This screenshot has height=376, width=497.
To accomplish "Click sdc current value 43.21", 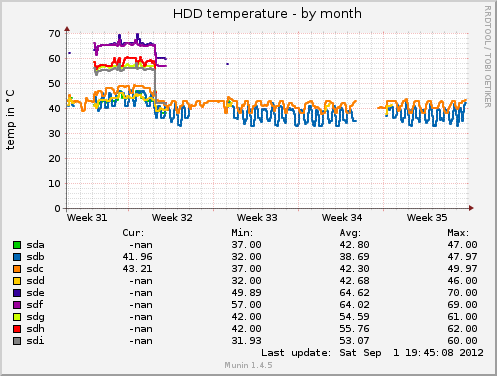I will pos(137,269).
